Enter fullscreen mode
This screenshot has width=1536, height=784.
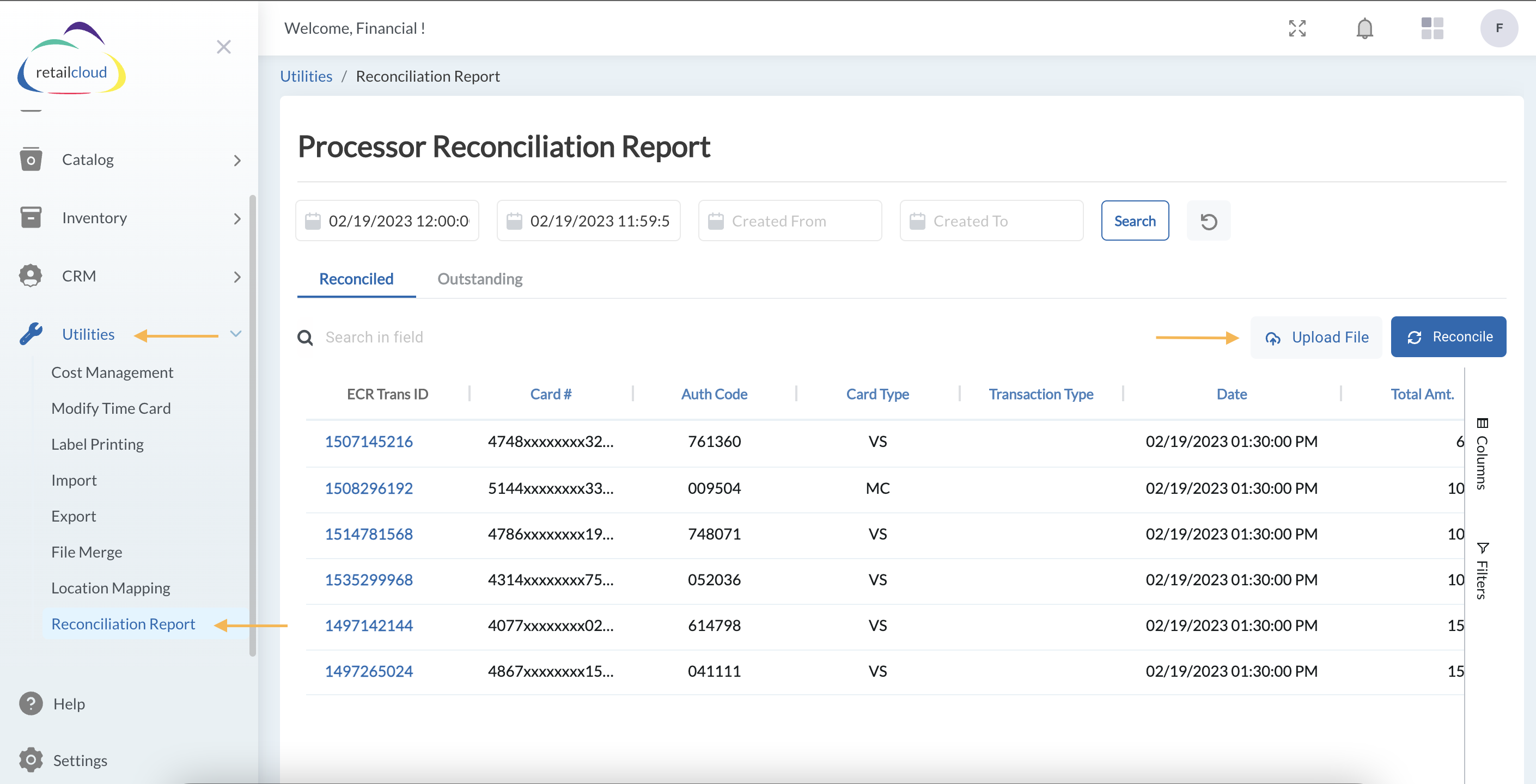click(1297, 28)
